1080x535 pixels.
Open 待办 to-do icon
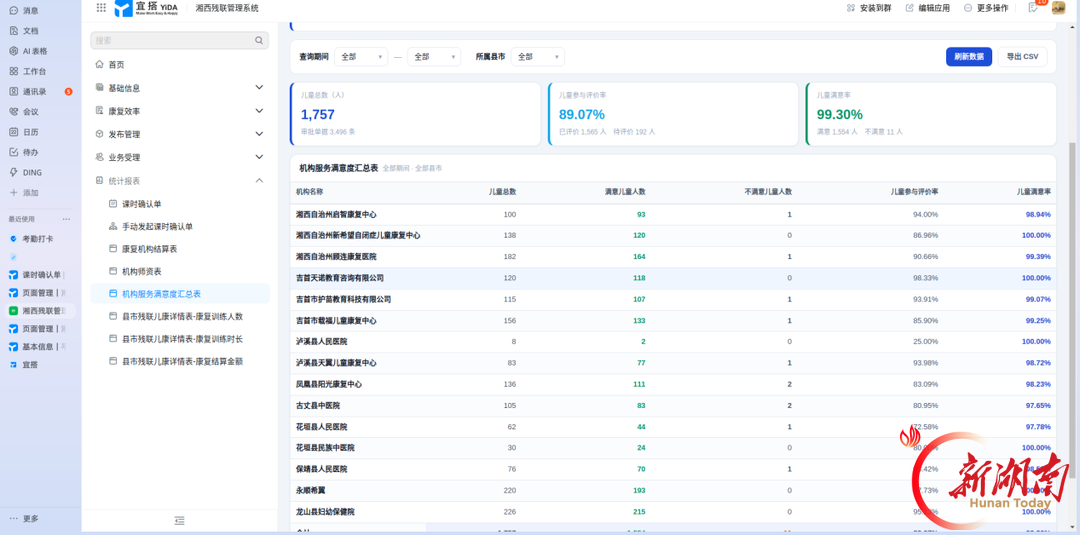click(14, 152)
